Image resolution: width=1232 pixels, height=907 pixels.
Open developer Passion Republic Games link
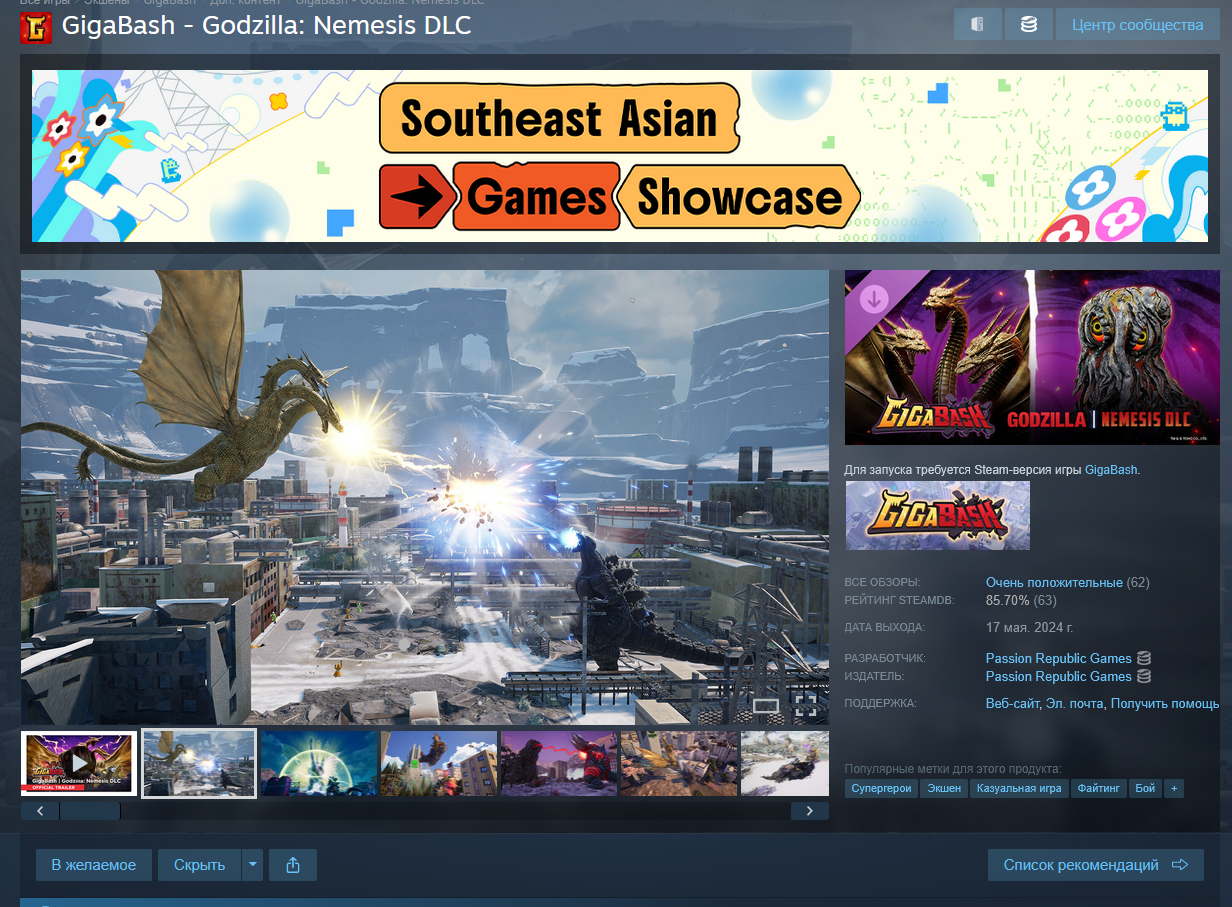(x=1059, y=658)
